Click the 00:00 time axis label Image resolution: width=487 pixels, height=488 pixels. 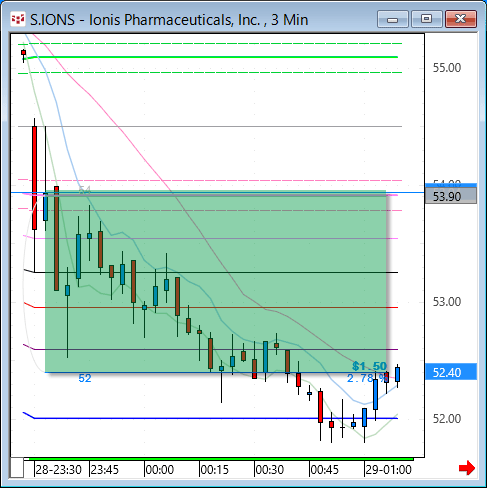point(160,470)
